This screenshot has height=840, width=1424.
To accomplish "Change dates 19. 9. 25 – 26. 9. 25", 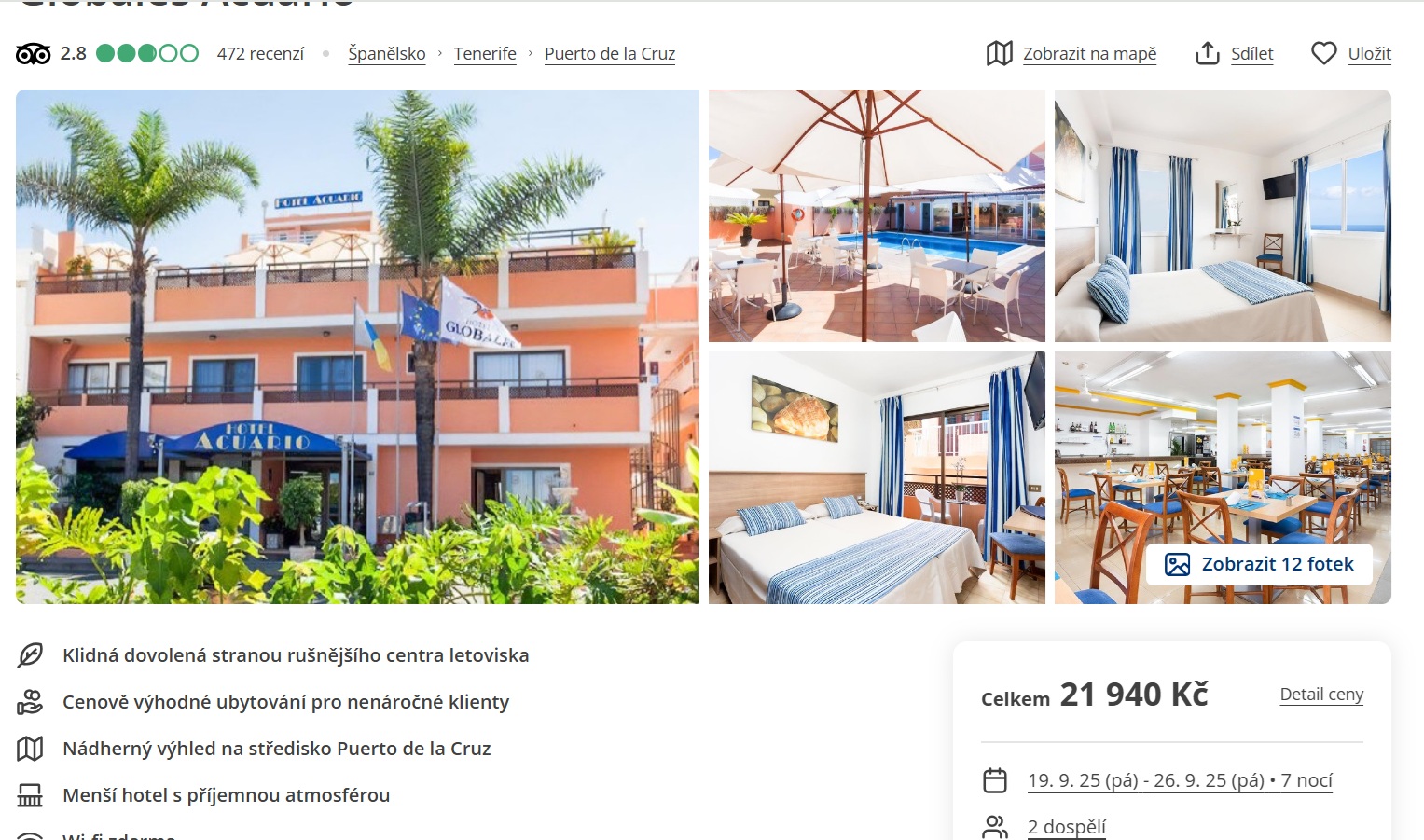I will (1180, 780).
